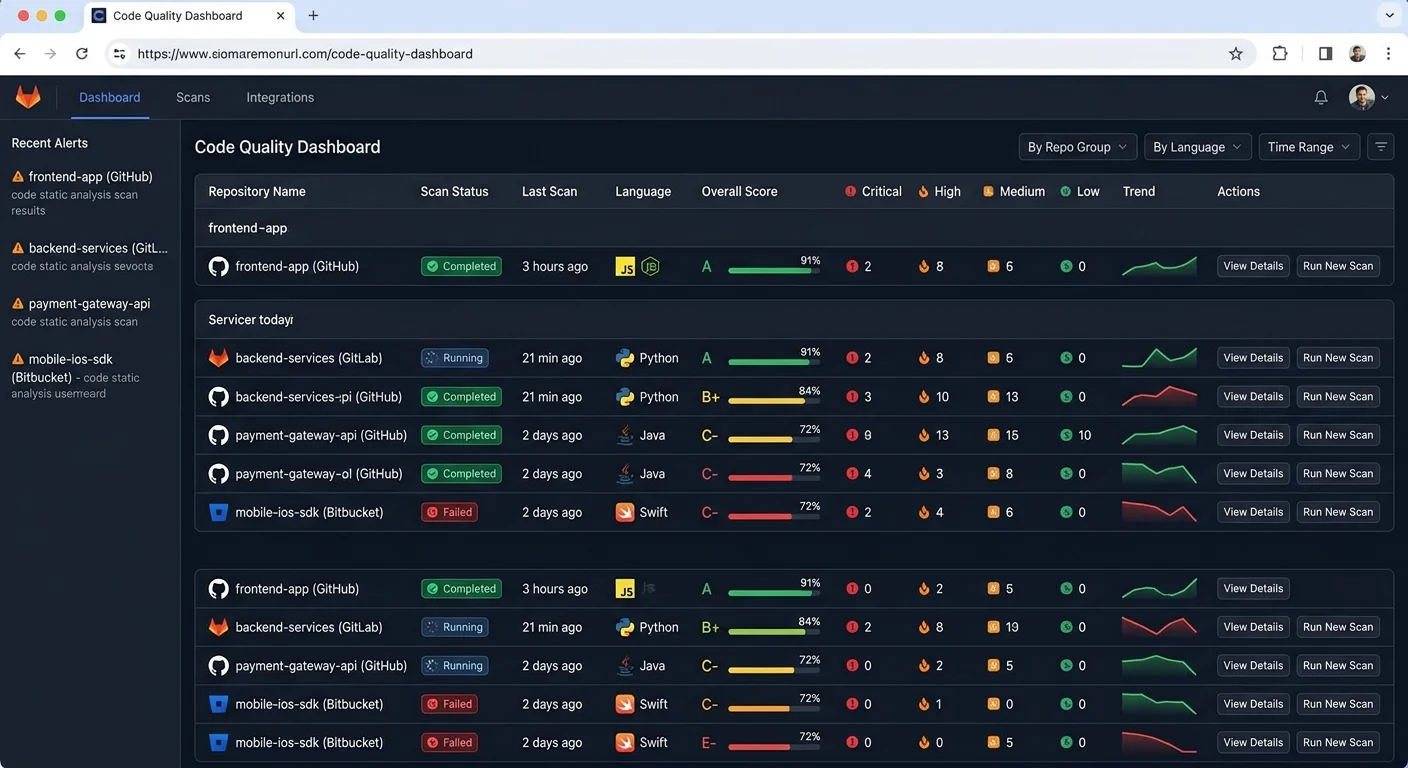Click the trend sparkline in the payment-gateway-ol row
Image resolution: width=1408 pixels, height=768 pixels.
click(x=1159, y=473)
